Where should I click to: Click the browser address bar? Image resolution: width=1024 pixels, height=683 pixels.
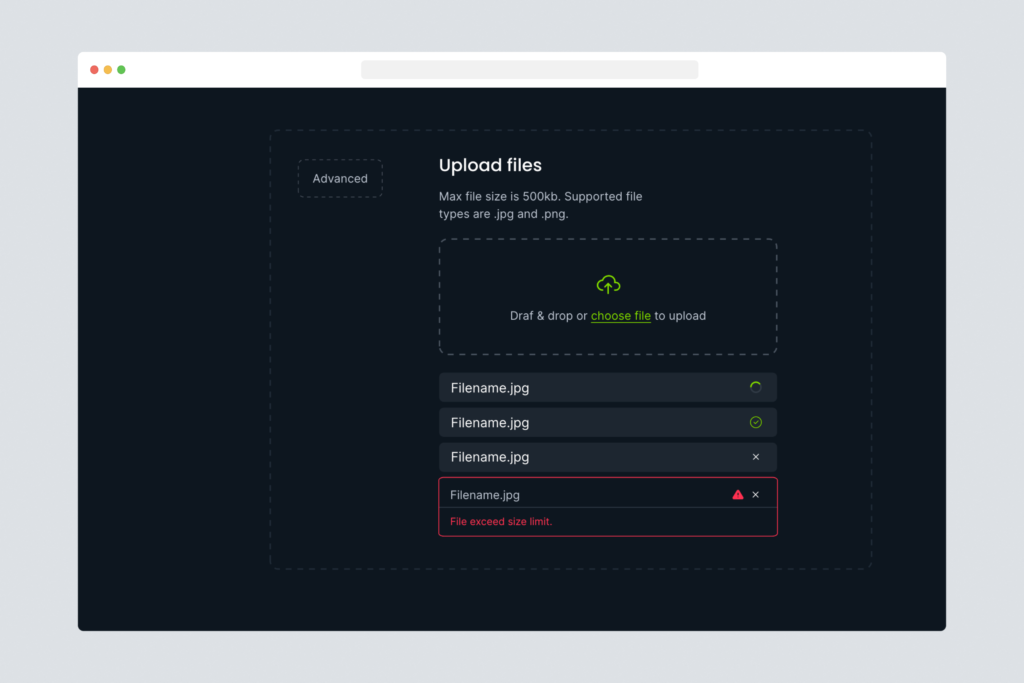[529, 70]
